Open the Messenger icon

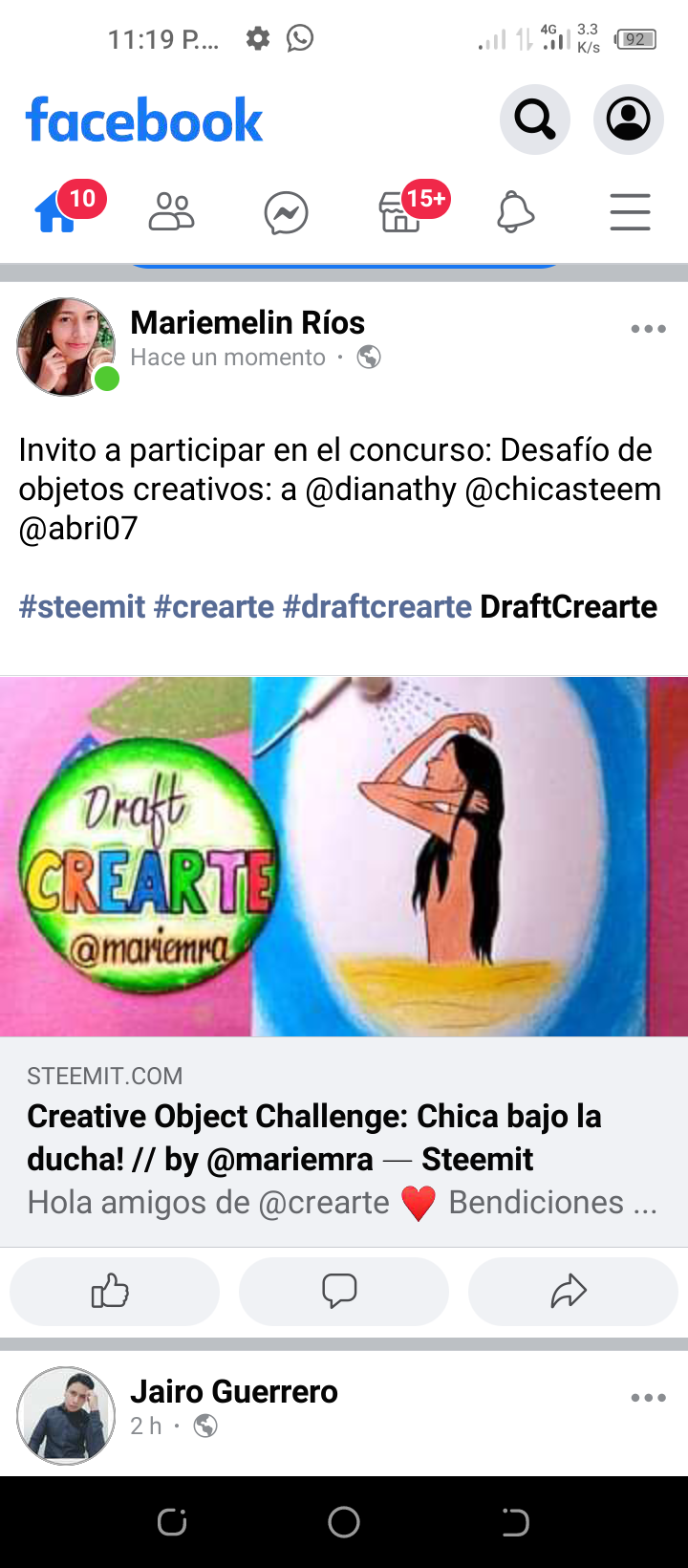click(286, 212)
